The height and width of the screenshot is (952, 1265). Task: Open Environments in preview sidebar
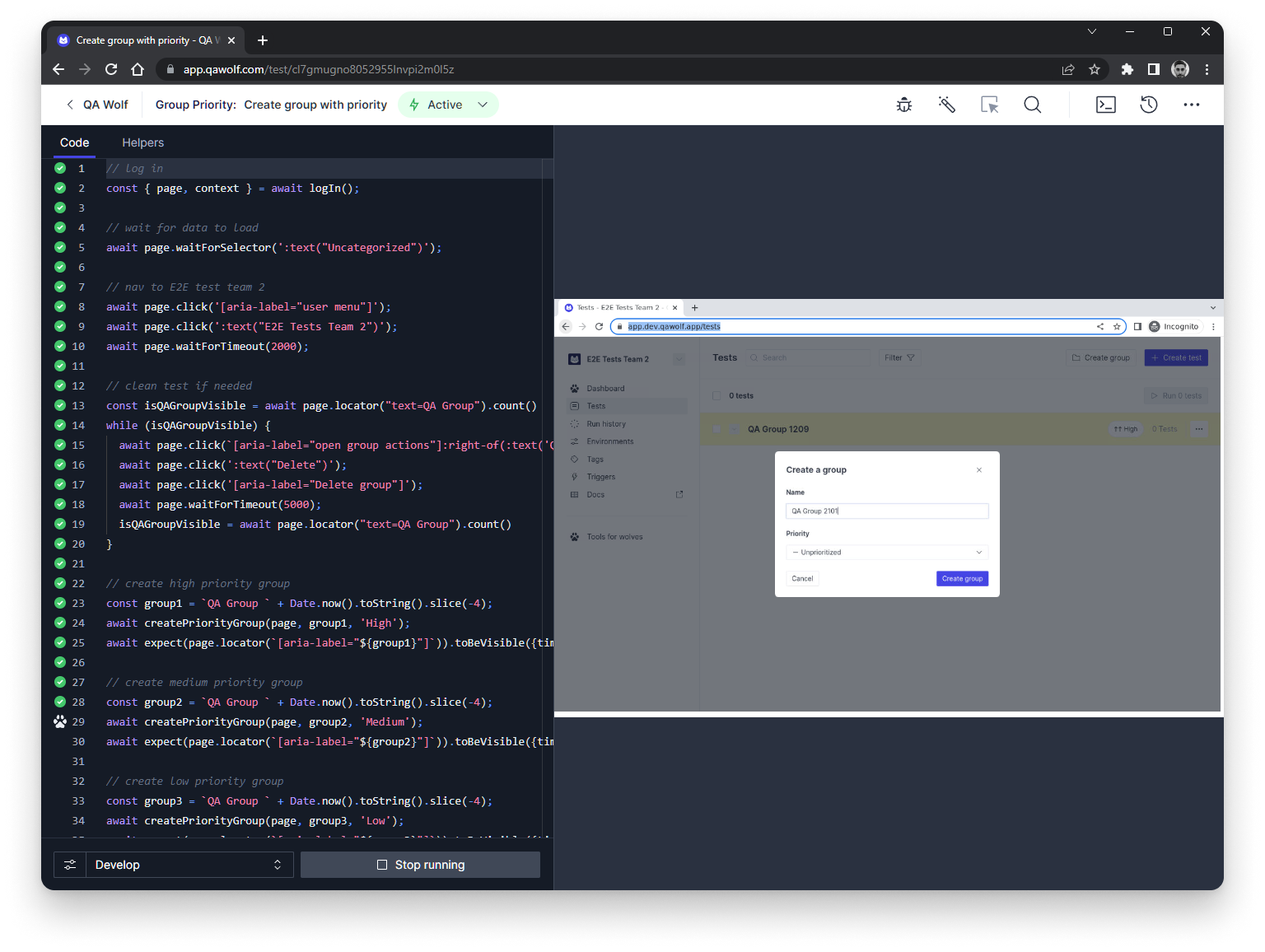click(610, 441)
